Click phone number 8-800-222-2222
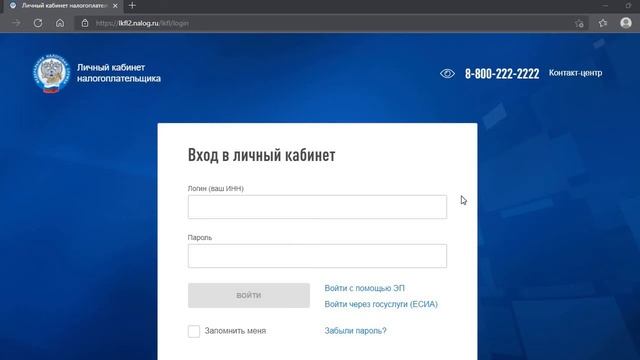This screenshot has height=360, width=640. [x=502, y=73]
